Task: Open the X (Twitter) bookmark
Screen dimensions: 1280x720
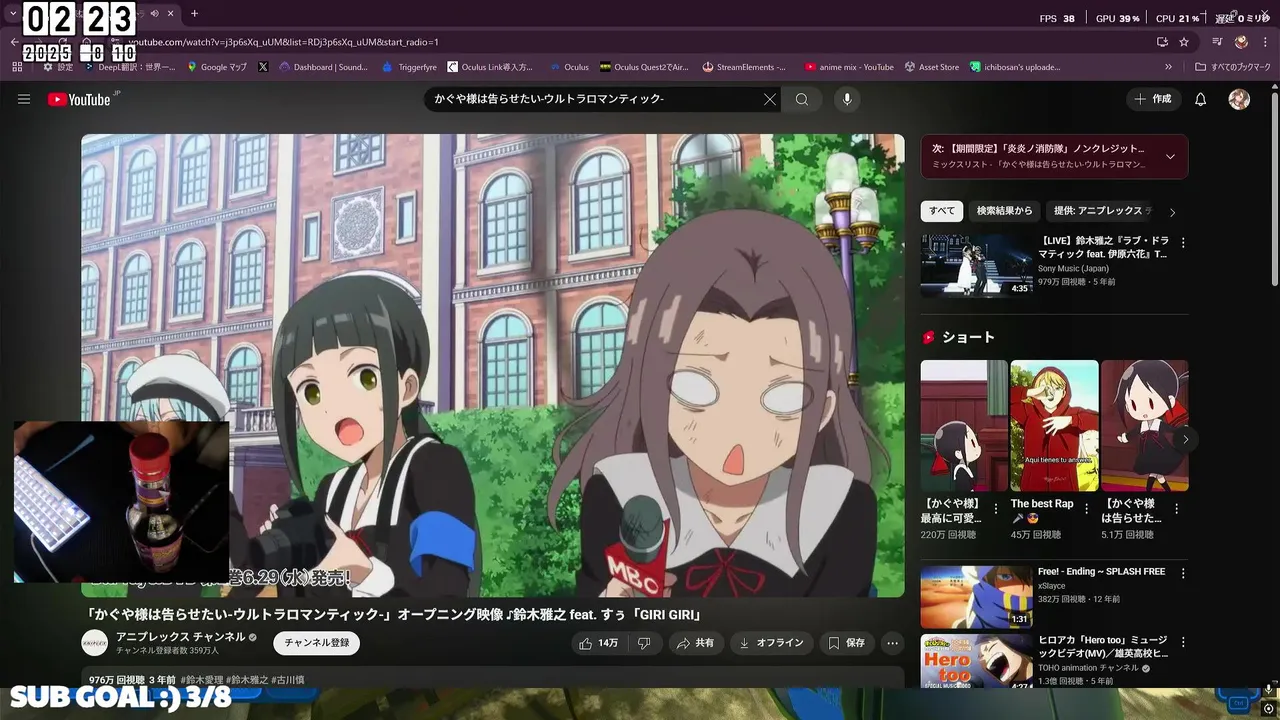Action: pyautogui.click(x=263, y=67)
